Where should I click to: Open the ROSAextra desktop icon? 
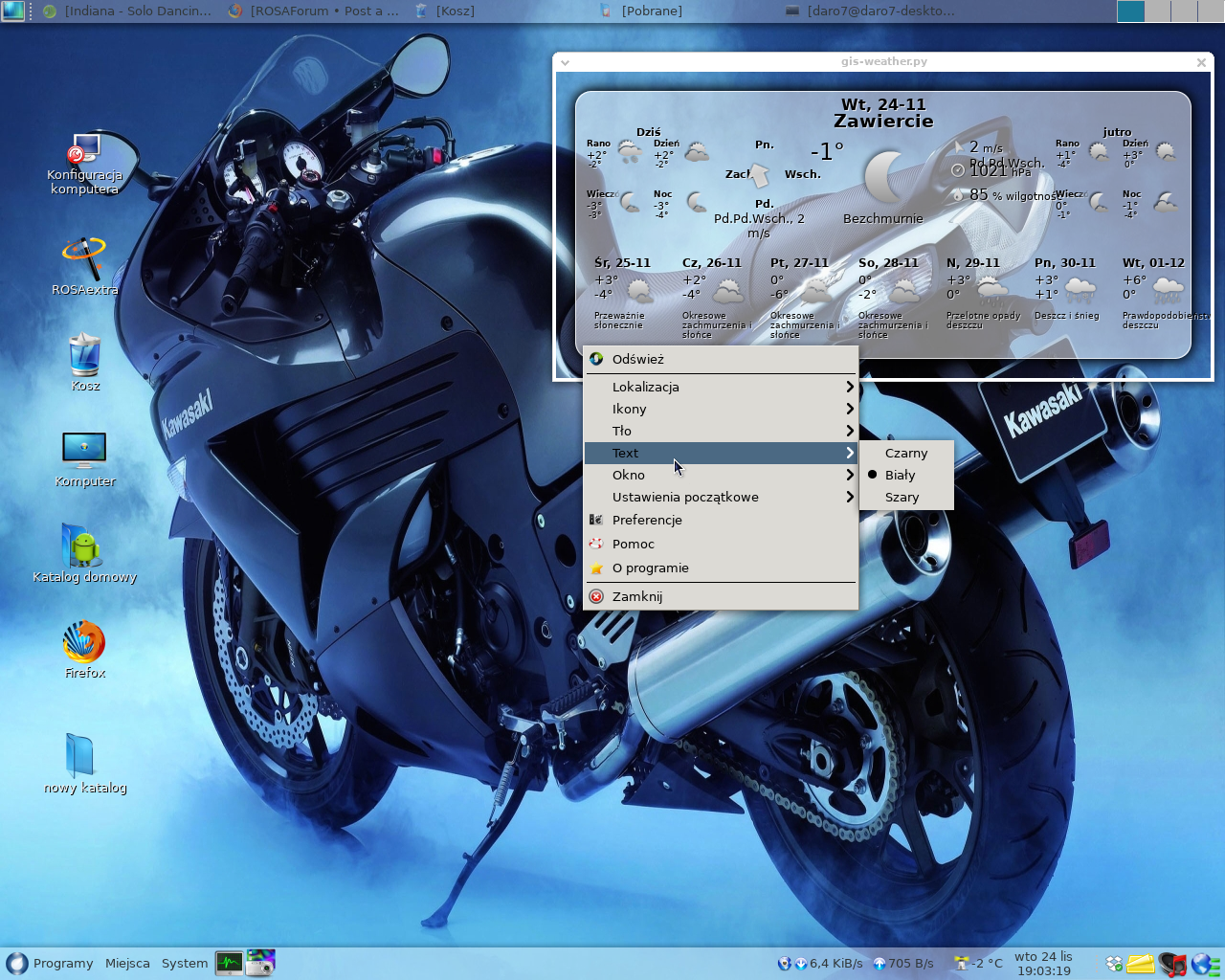pyautogui.click(x=84, y=259)
